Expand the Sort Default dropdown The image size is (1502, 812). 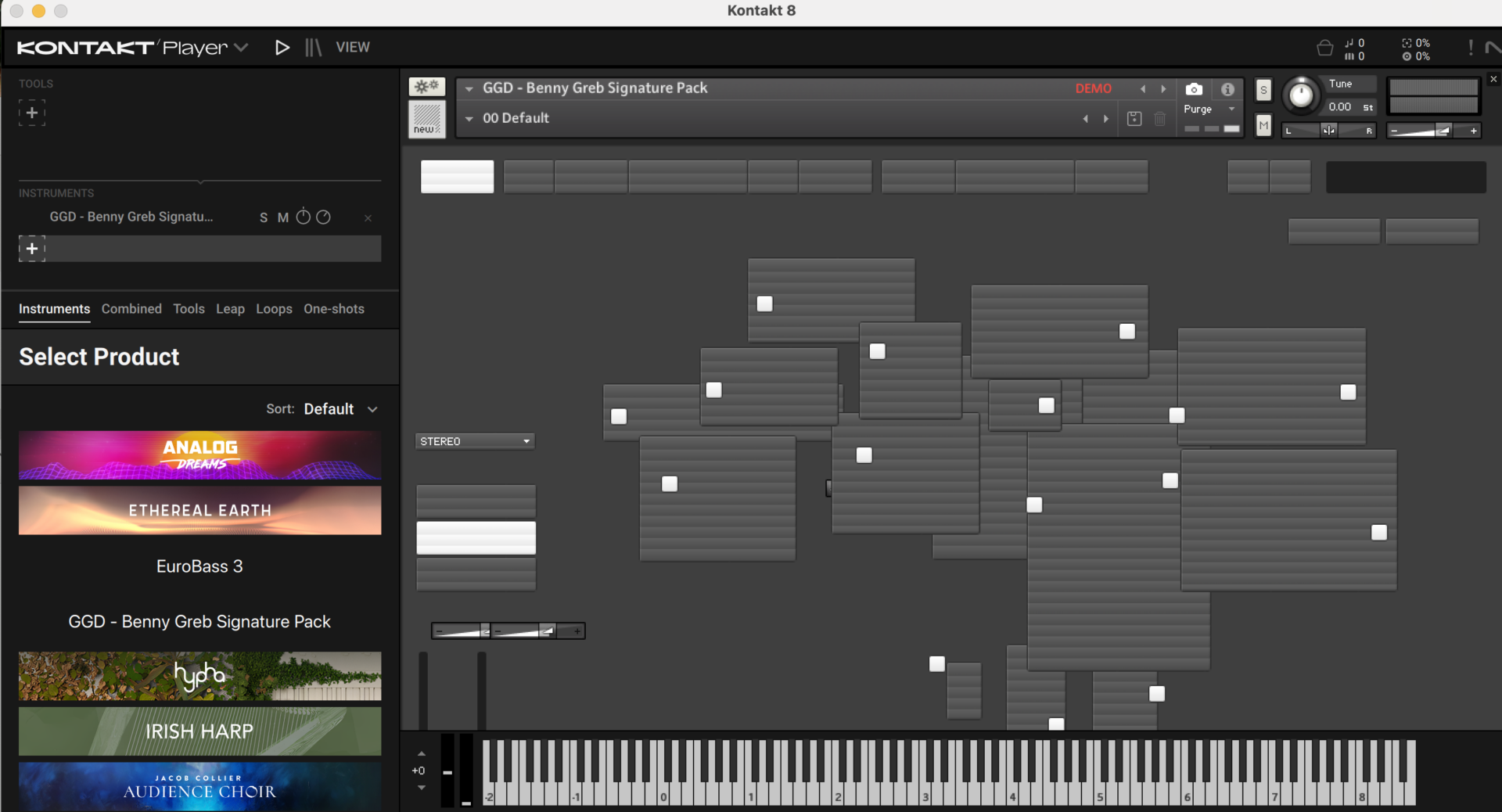pyautogui.click(x=340, y=409)
